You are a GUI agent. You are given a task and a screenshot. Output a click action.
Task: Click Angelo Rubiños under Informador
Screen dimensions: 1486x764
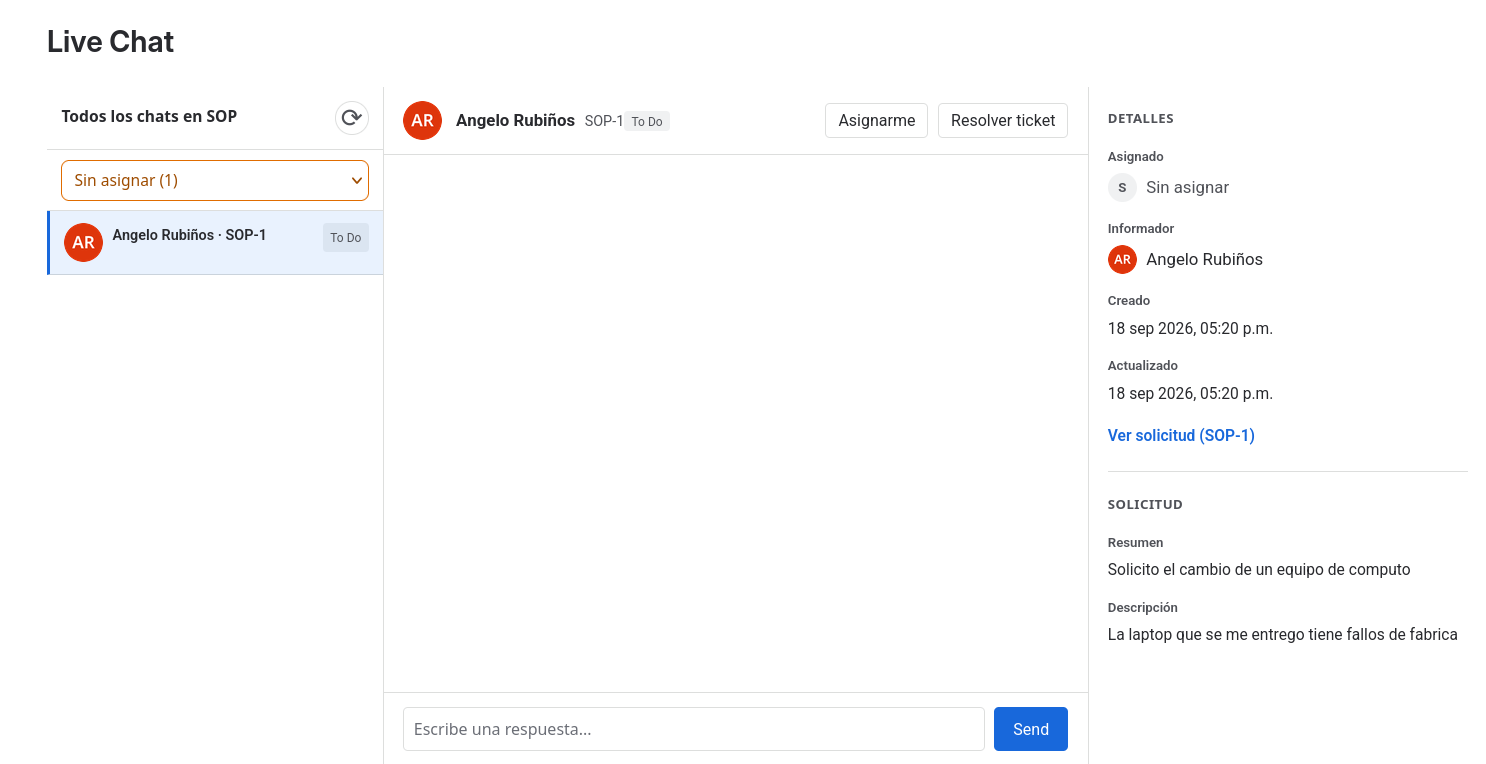coord(1204,259)
